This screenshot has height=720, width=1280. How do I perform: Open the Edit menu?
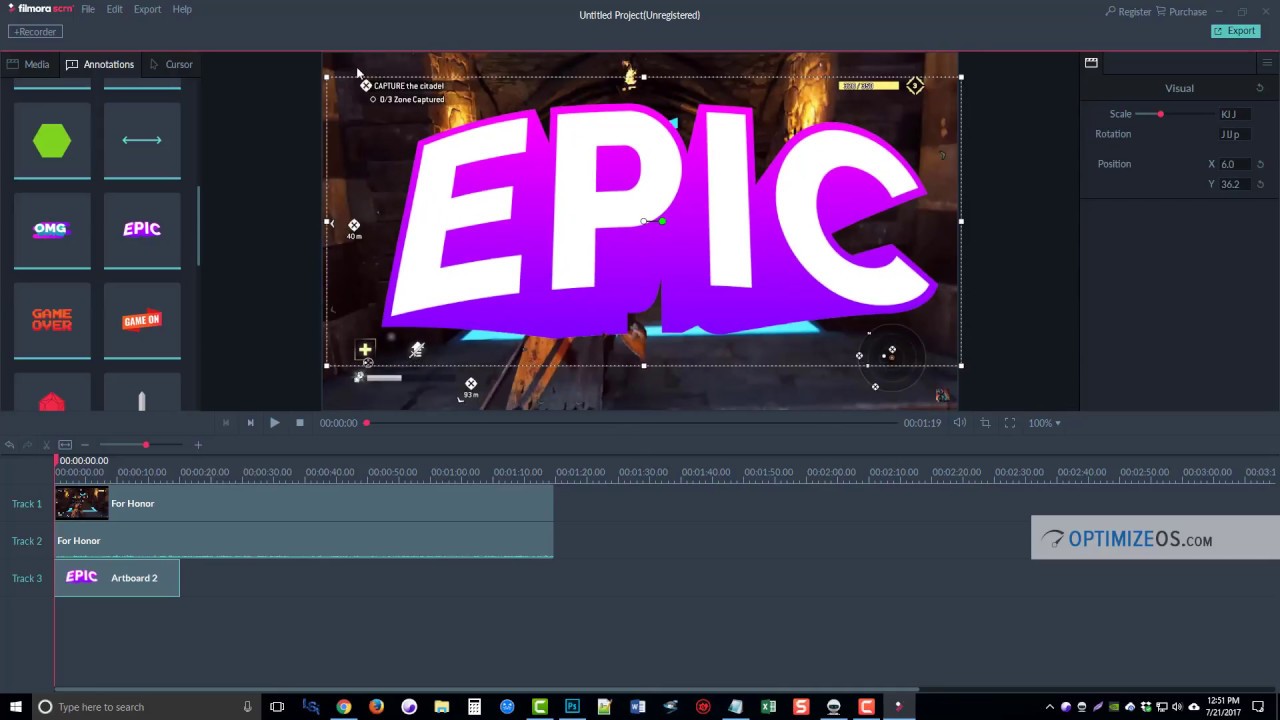pyautogui.click(x=115, y=9)
